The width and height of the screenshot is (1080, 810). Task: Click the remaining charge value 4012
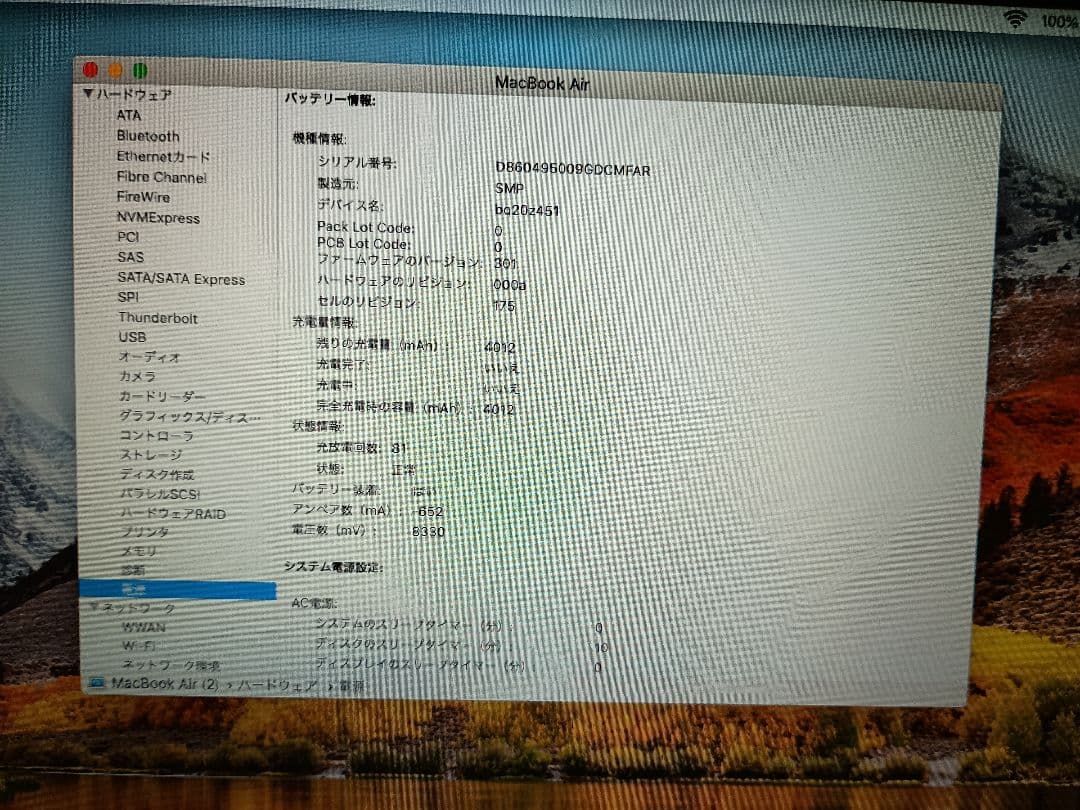tap(499, 347)
